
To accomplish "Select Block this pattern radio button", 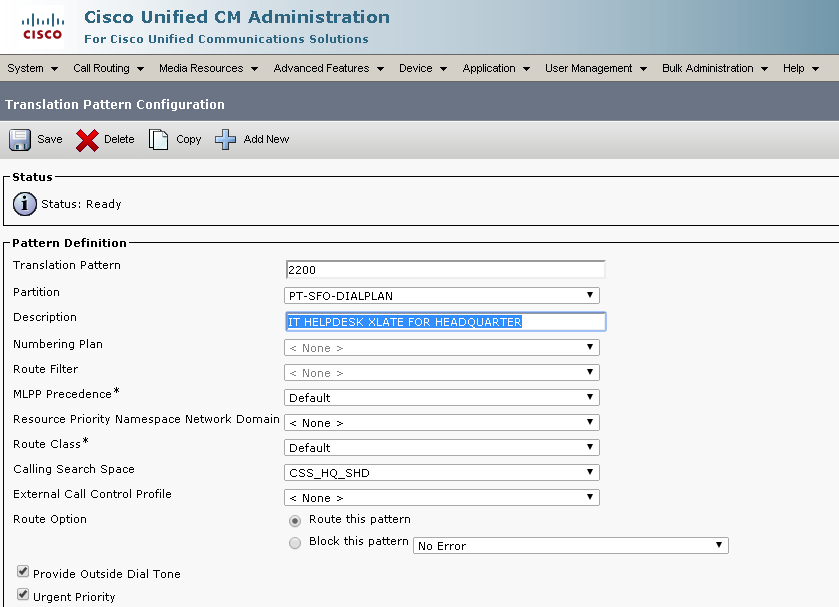I will point(295,543).
